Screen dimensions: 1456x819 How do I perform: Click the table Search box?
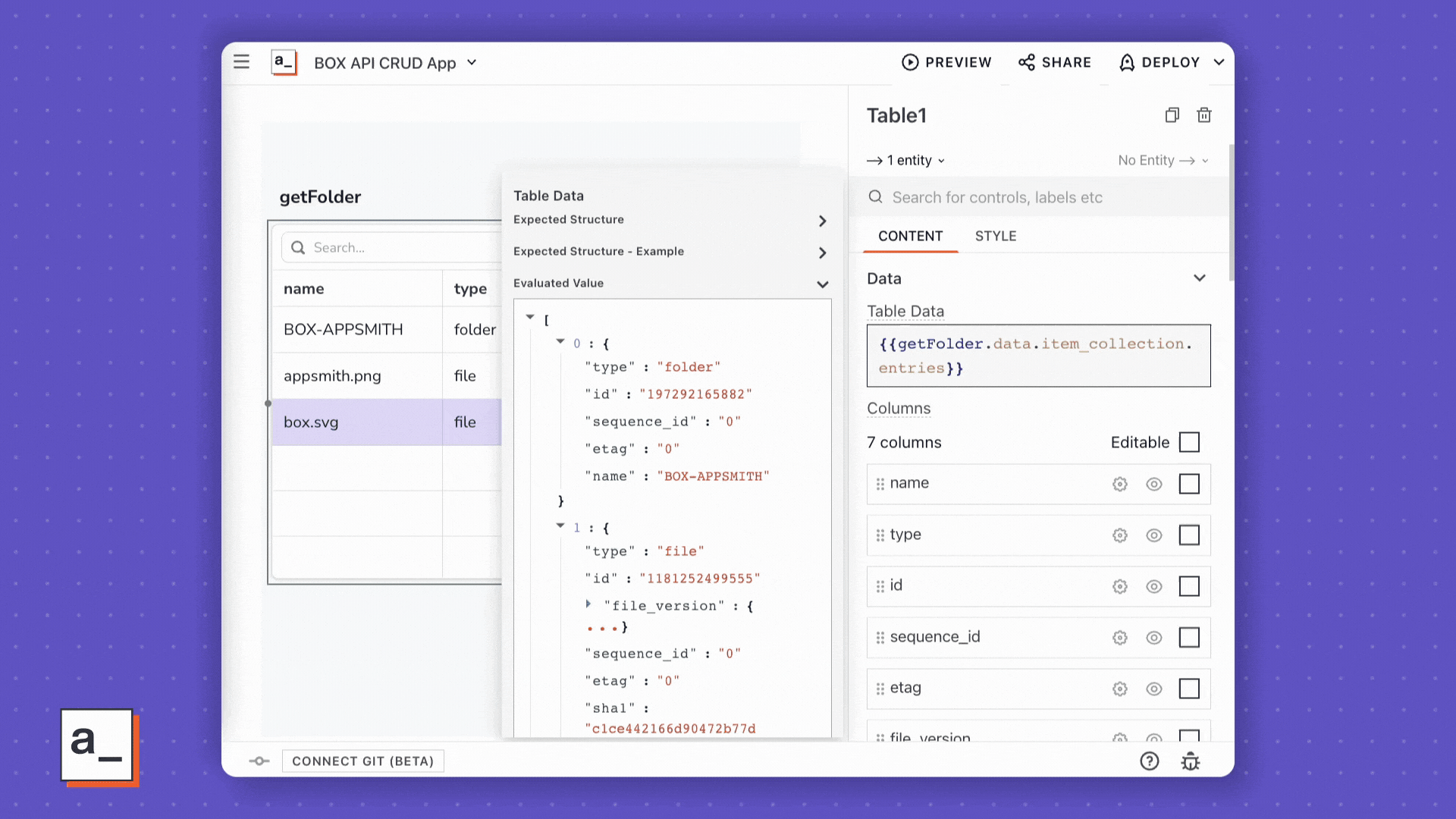click(391, 248)
